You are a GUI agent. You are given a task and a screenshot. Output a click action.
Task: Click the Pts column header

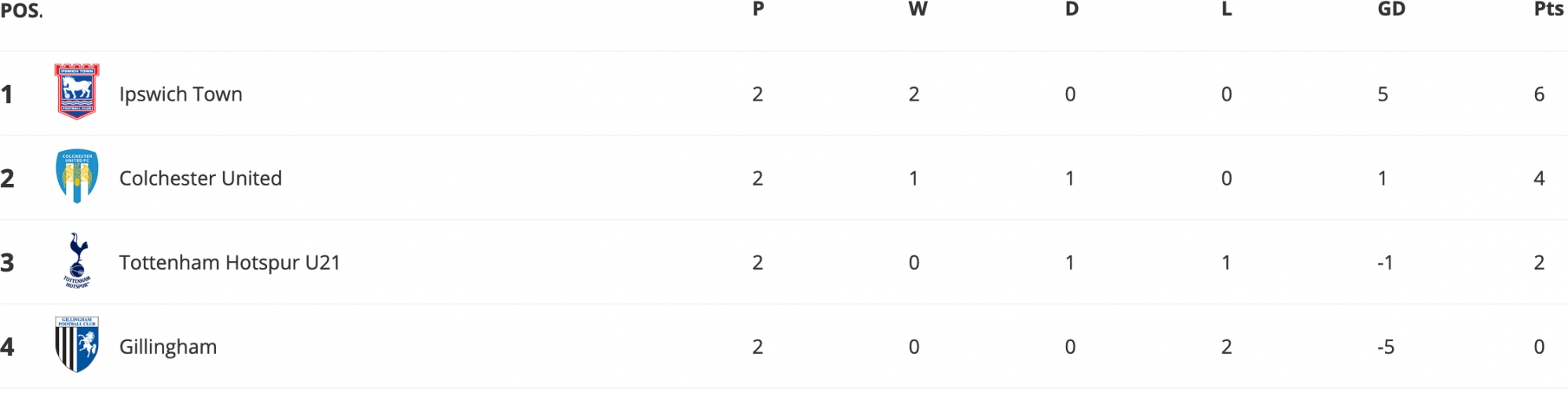(x=1548, y=9)
